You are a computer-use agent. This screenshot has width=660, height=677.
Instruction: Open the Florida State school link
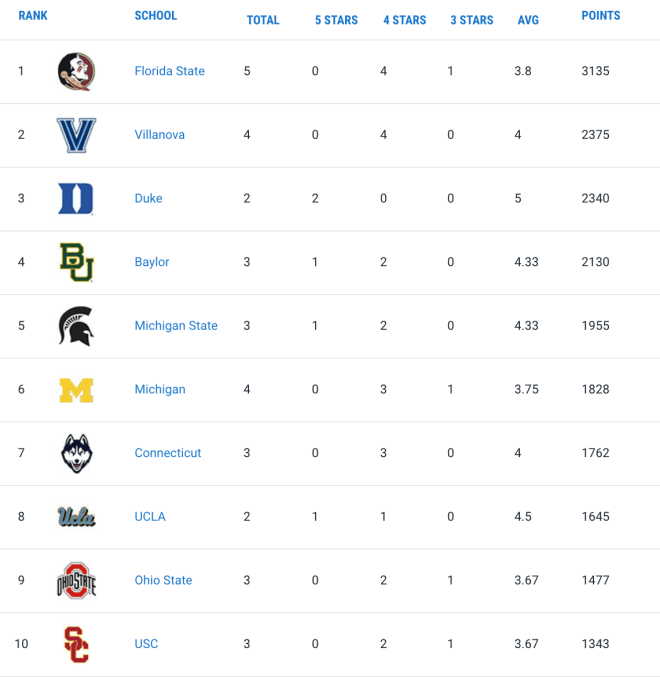170,71
